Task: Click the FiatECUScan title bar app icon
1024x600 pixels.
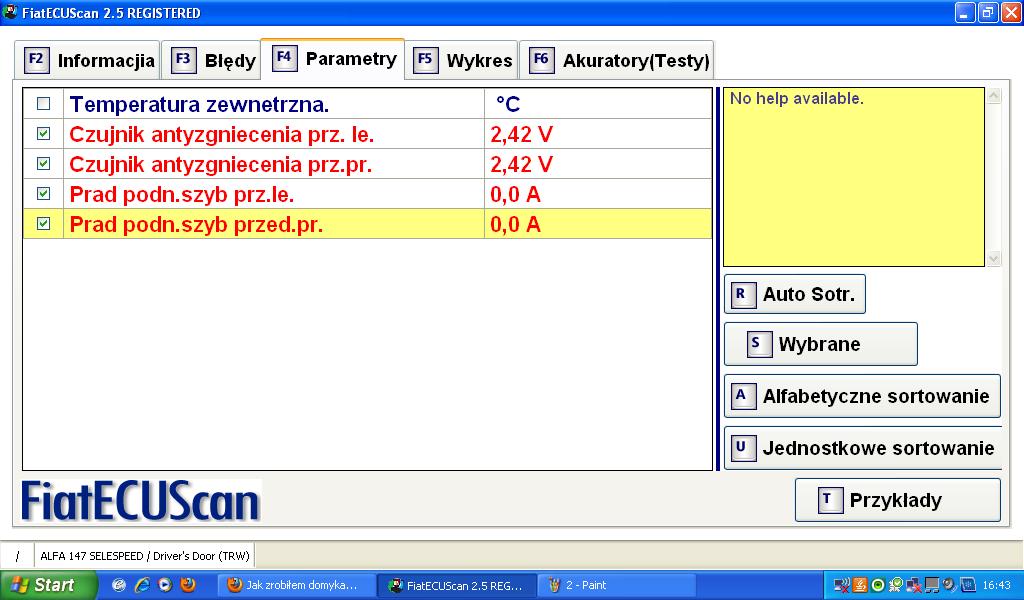Action: 10,12
